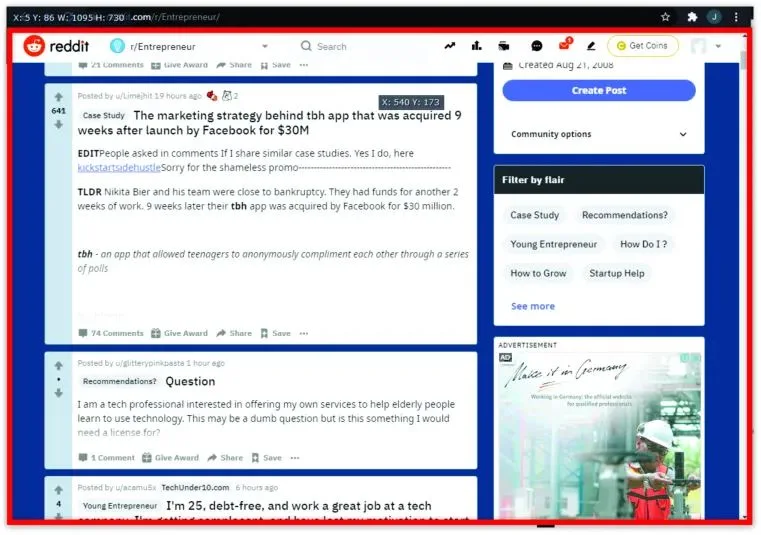Open more options on the Question post
Image resolution: width=761 pixels, height=535 pixels.
click(295, 457)
